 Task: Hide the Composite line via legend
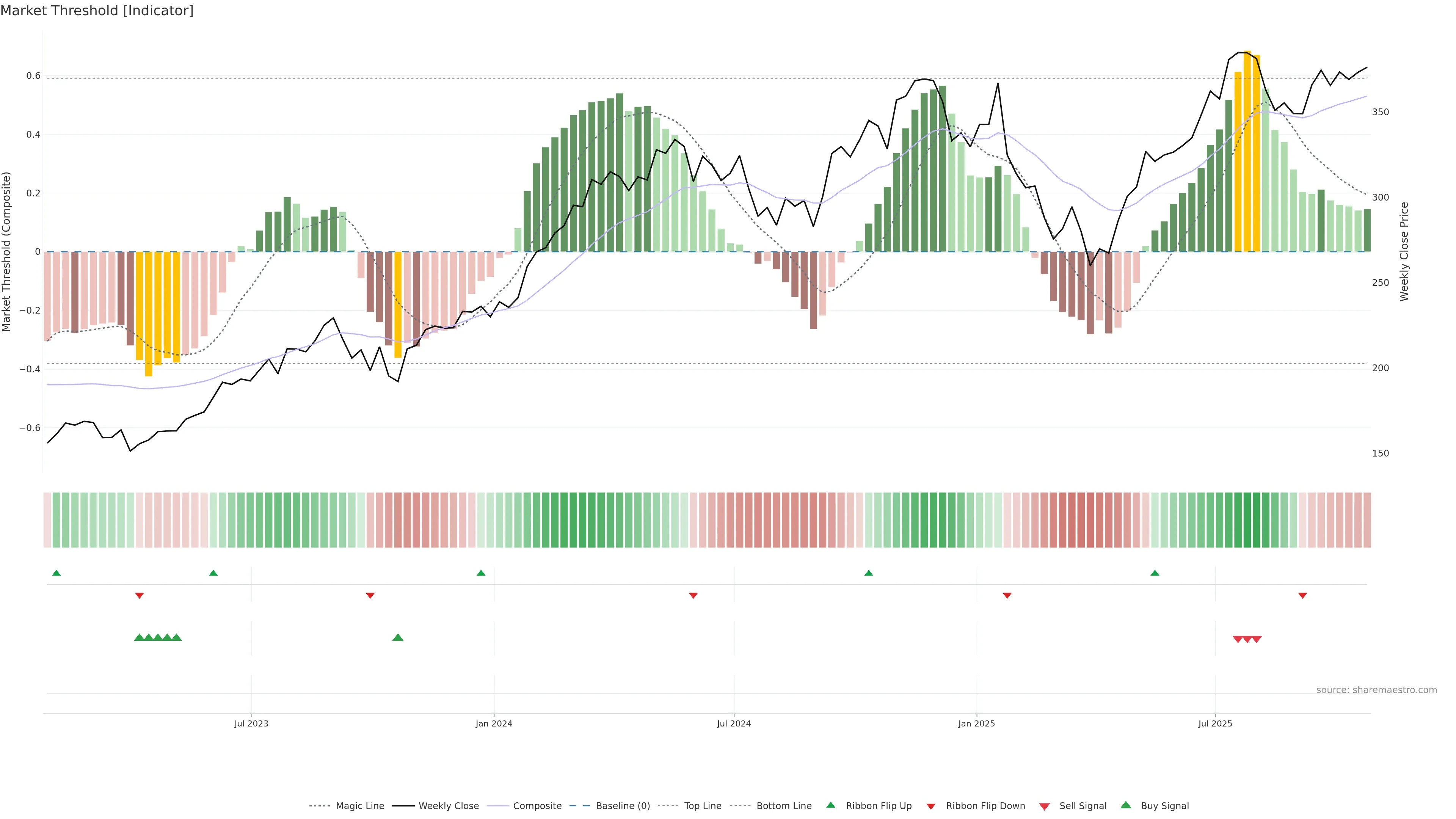click(x=537, y=806)
